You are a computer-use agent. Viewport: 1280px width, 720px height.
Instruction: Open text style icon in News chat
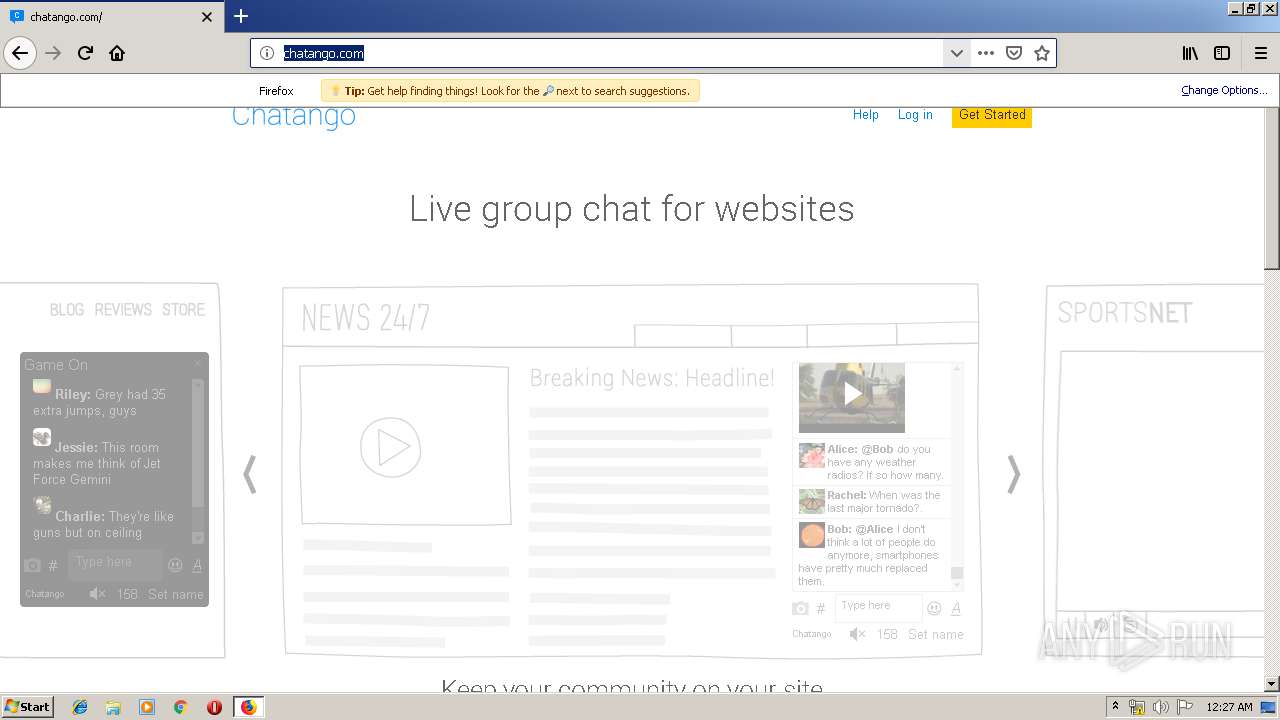956,608
